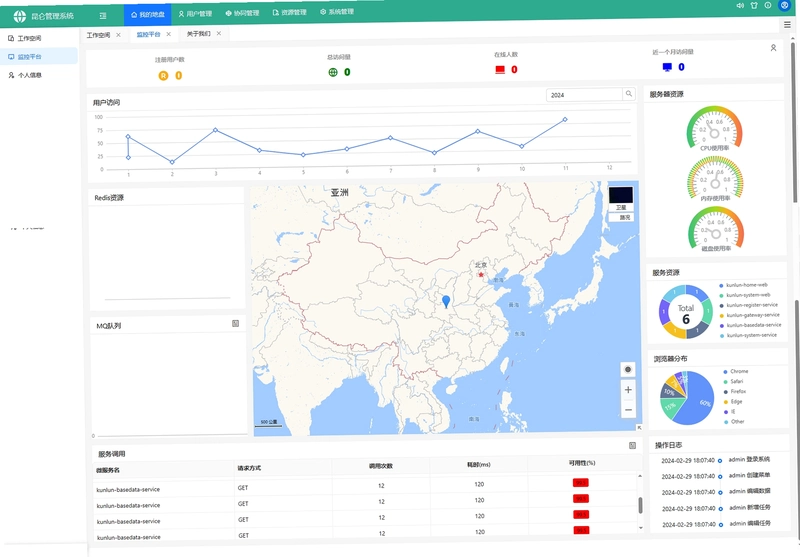The height and width of the screenshot is (557, 800).
Task: Toggle the Chrome legend in 浏览器分布
Action: coord(736,371)
